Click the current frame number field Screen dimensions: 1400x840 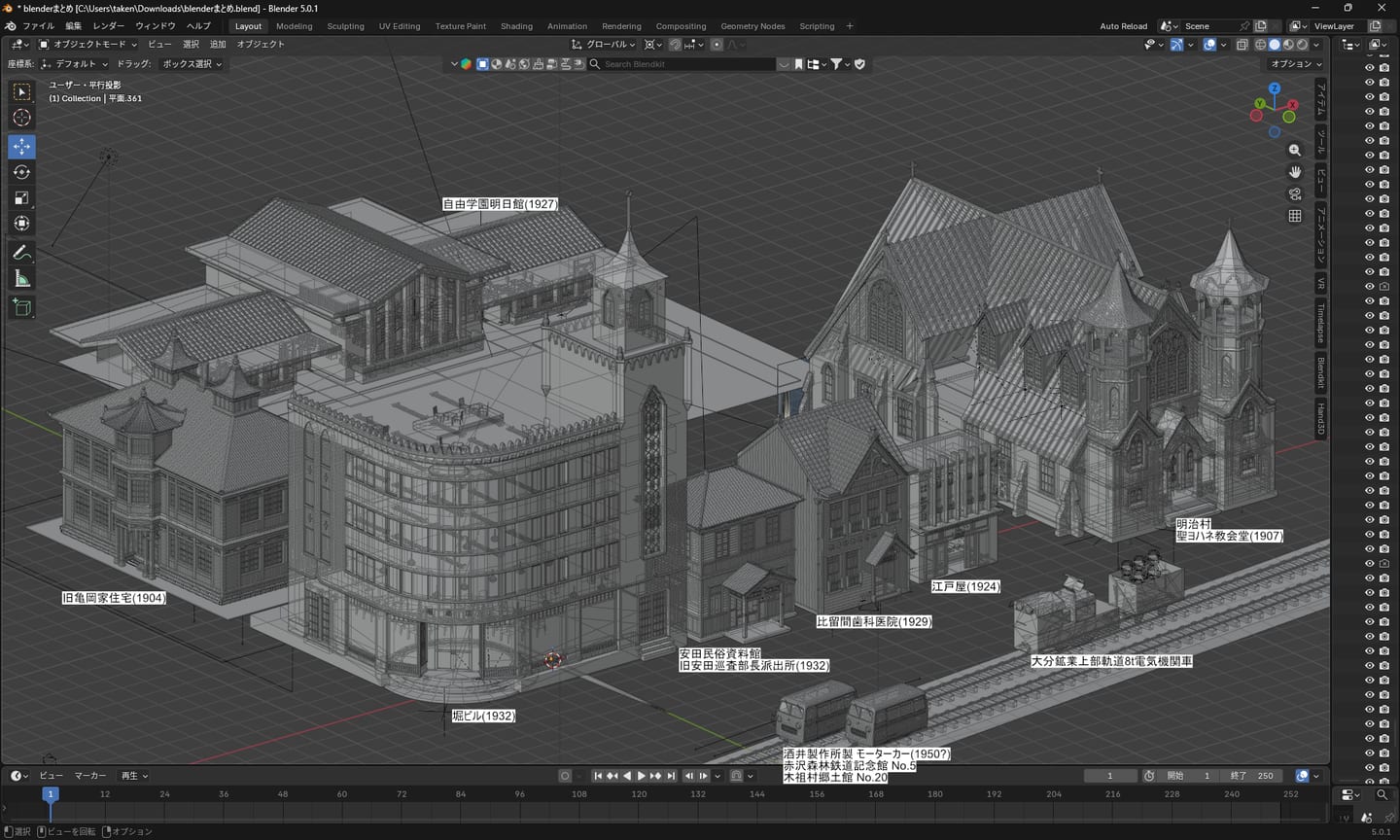[1110, 776]
